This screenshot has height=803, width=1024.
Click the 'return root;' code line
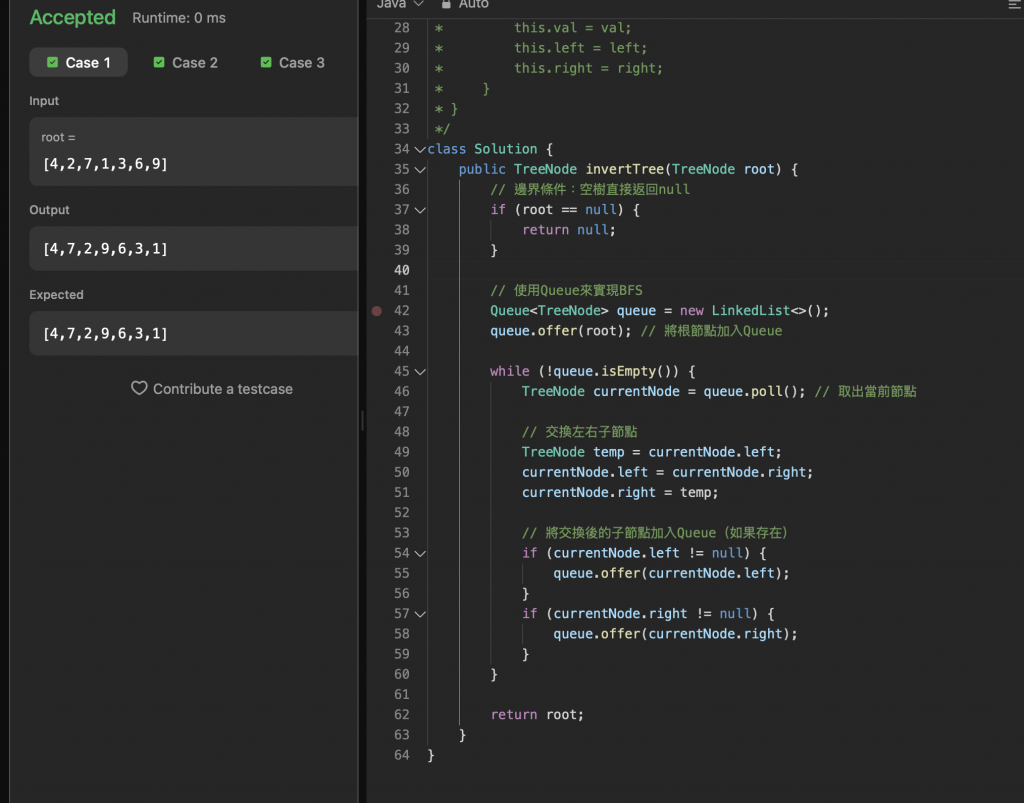tap(537, 715)
